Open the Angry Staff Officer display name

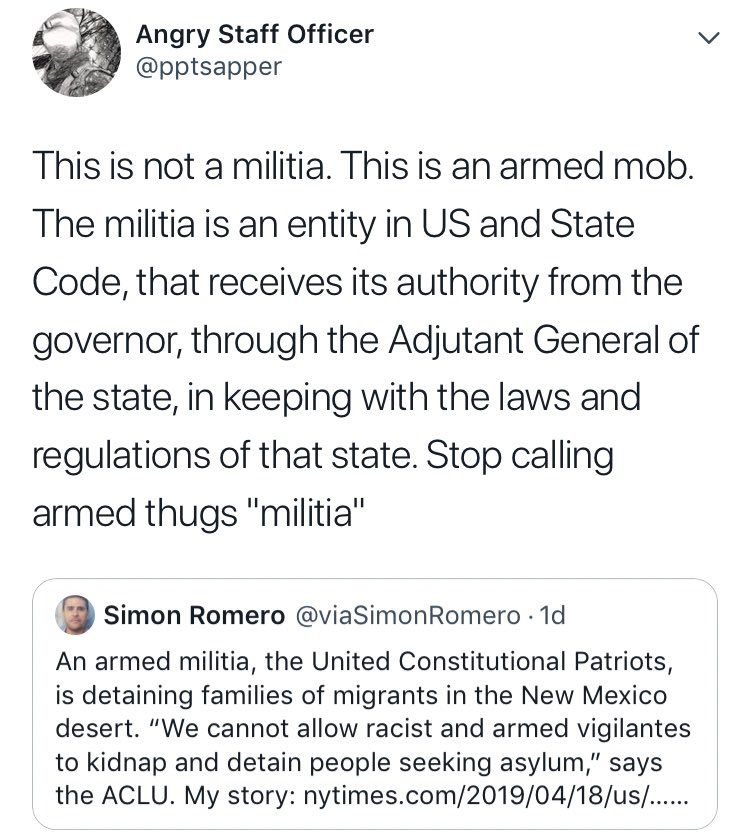pos(255,35)
